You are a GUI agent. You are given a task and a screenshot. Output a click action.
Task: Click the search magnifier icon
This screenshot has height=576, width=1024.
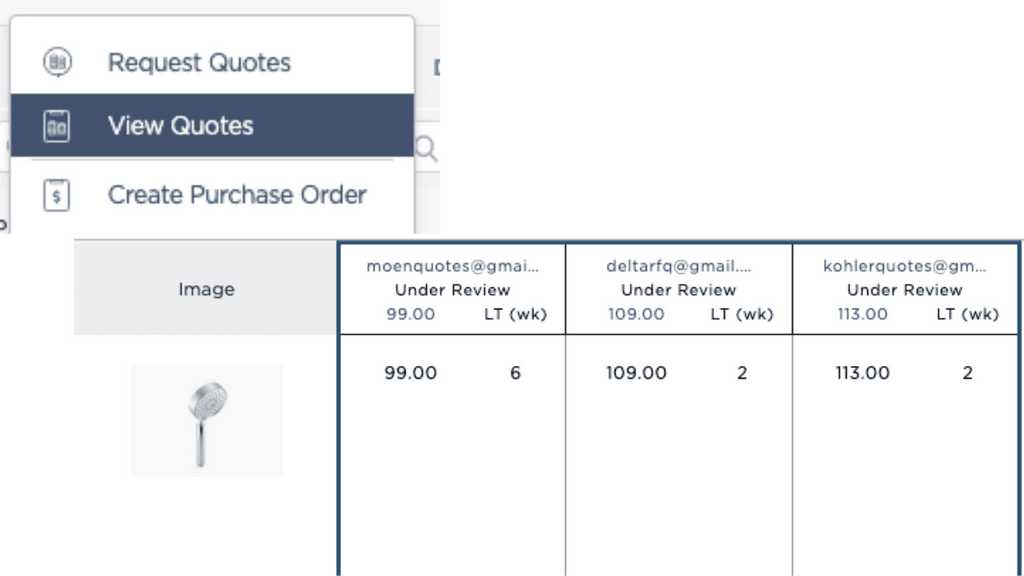(427, 150)
